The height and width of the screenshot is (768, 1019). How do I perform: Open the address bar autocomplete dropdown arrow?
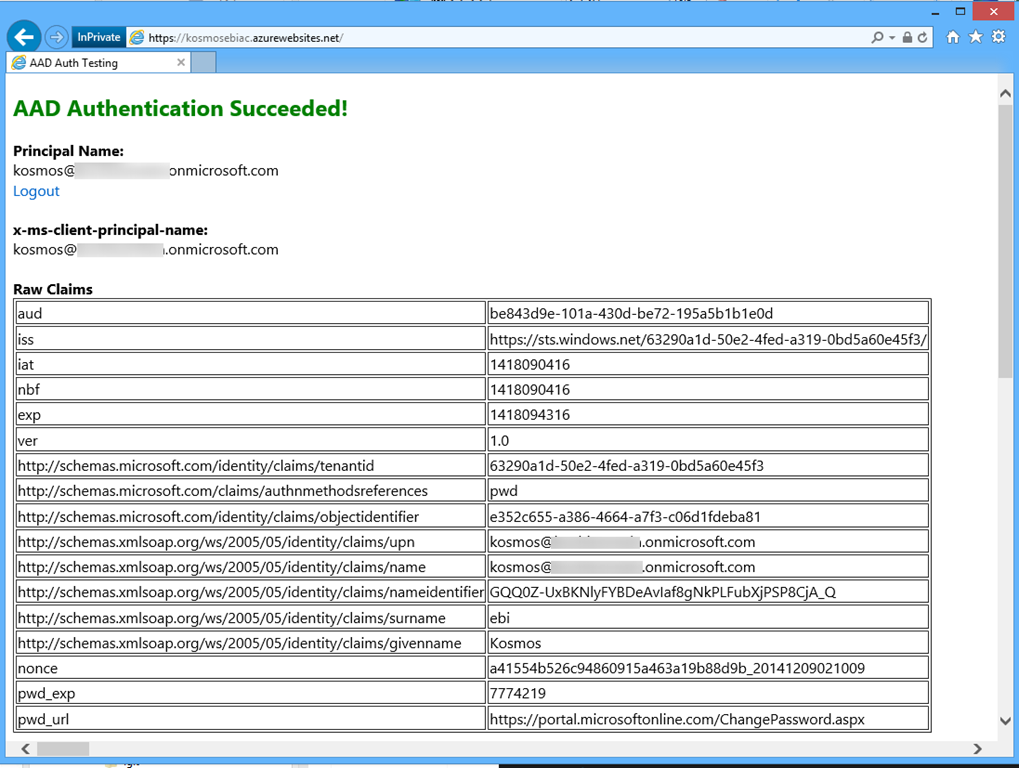891,38
